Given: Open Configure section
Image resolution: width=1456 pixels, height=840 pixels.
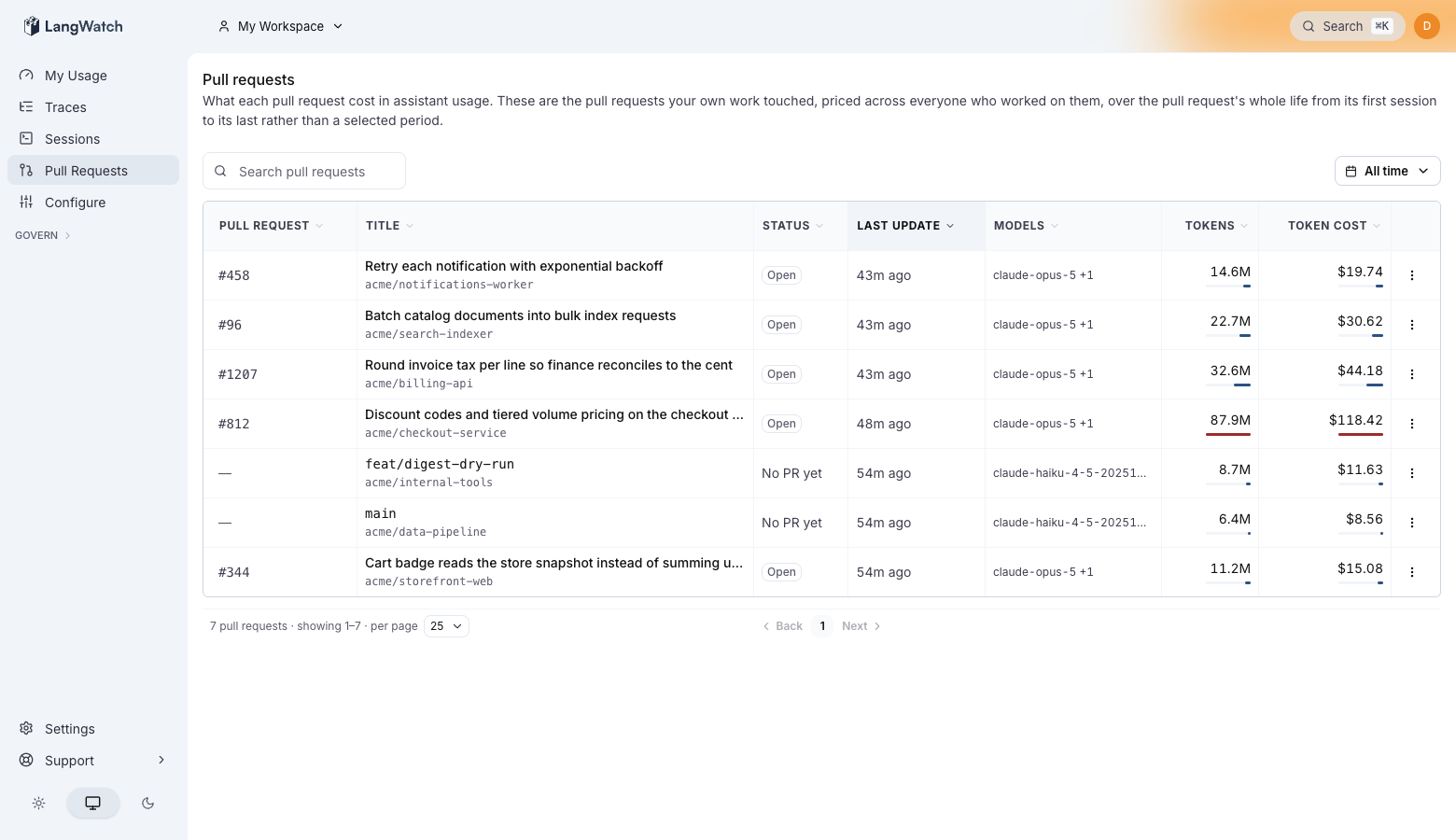Looking at the screenshot, I should (x=93, y=203).
